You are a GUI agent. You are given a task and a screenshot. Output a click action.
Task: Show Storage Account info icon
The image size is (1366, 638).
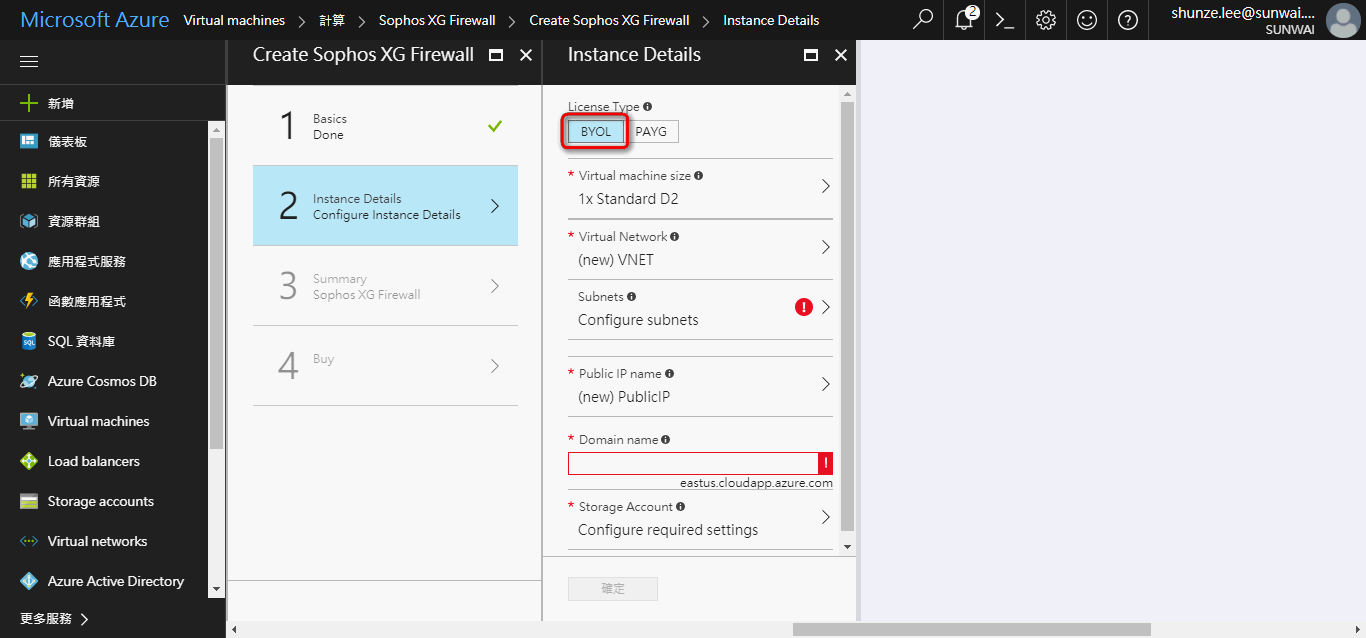[x=680, y=506]
